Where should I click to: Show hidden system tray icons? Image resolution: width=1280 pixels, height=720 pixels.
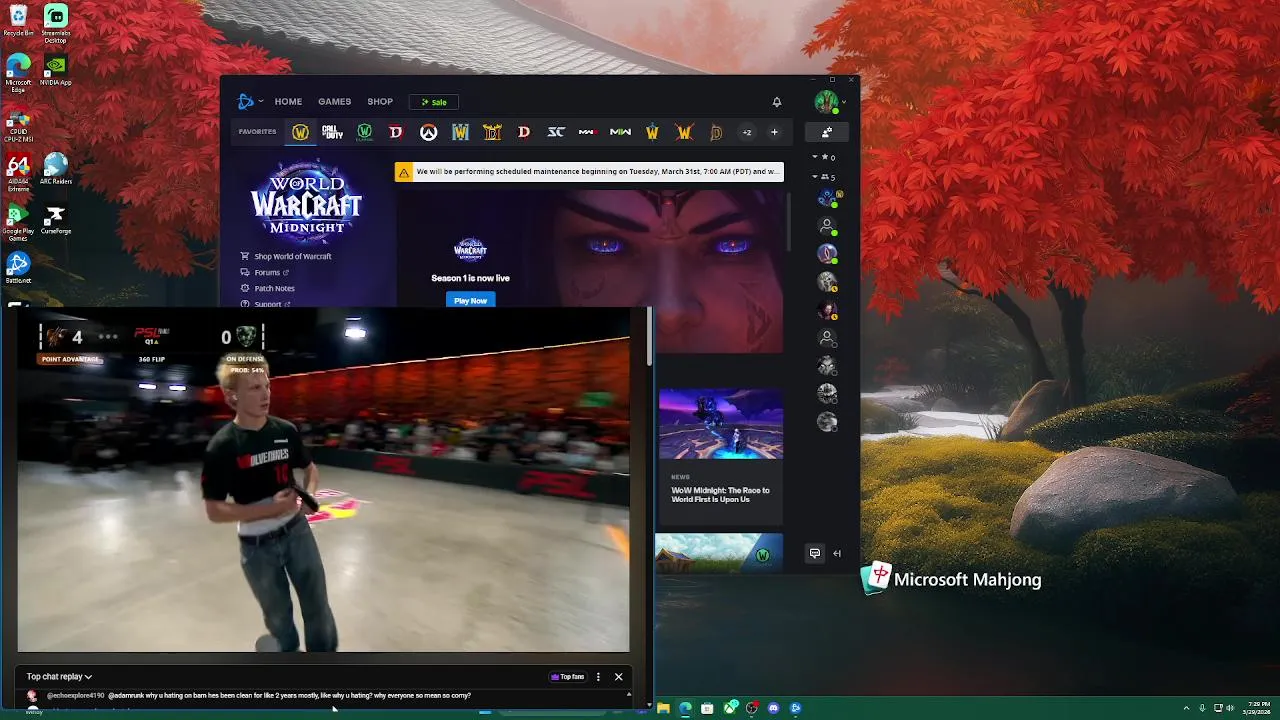1187,708
